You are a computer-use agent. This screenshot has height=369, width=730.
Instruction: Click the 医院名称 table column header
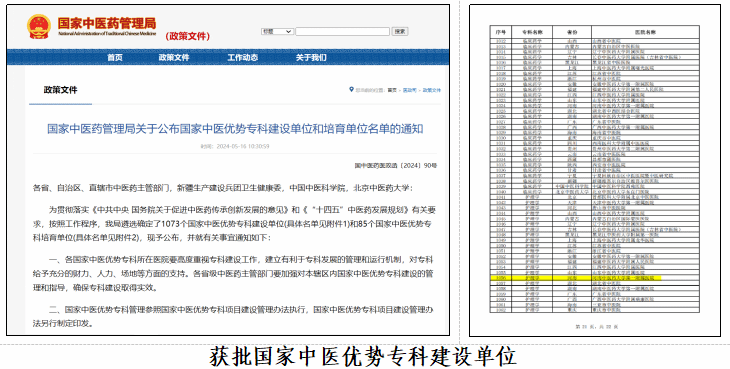coord(645,33)
